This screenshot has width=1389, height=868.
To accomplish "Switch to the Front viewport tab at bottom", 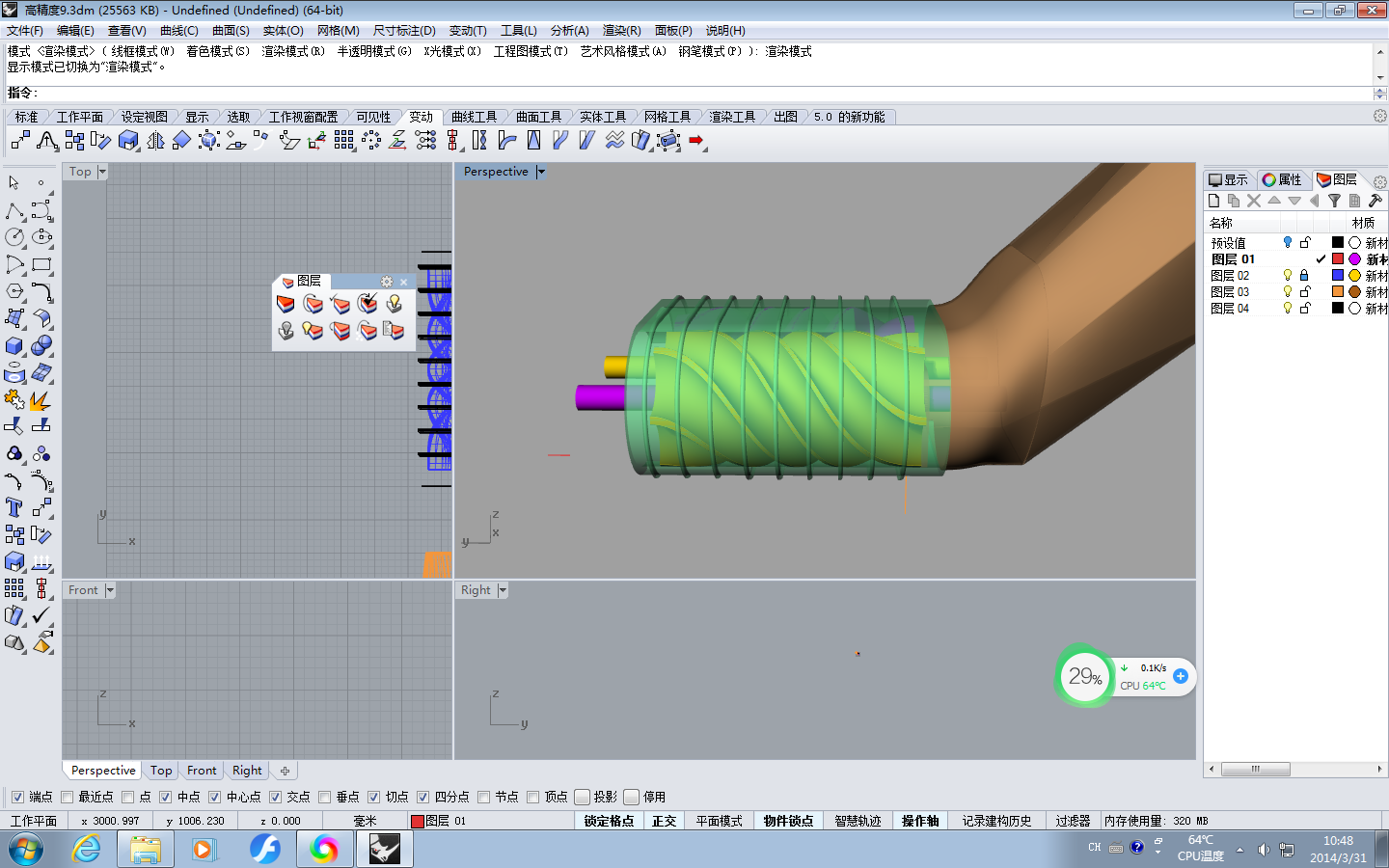I will click(202, 771).
